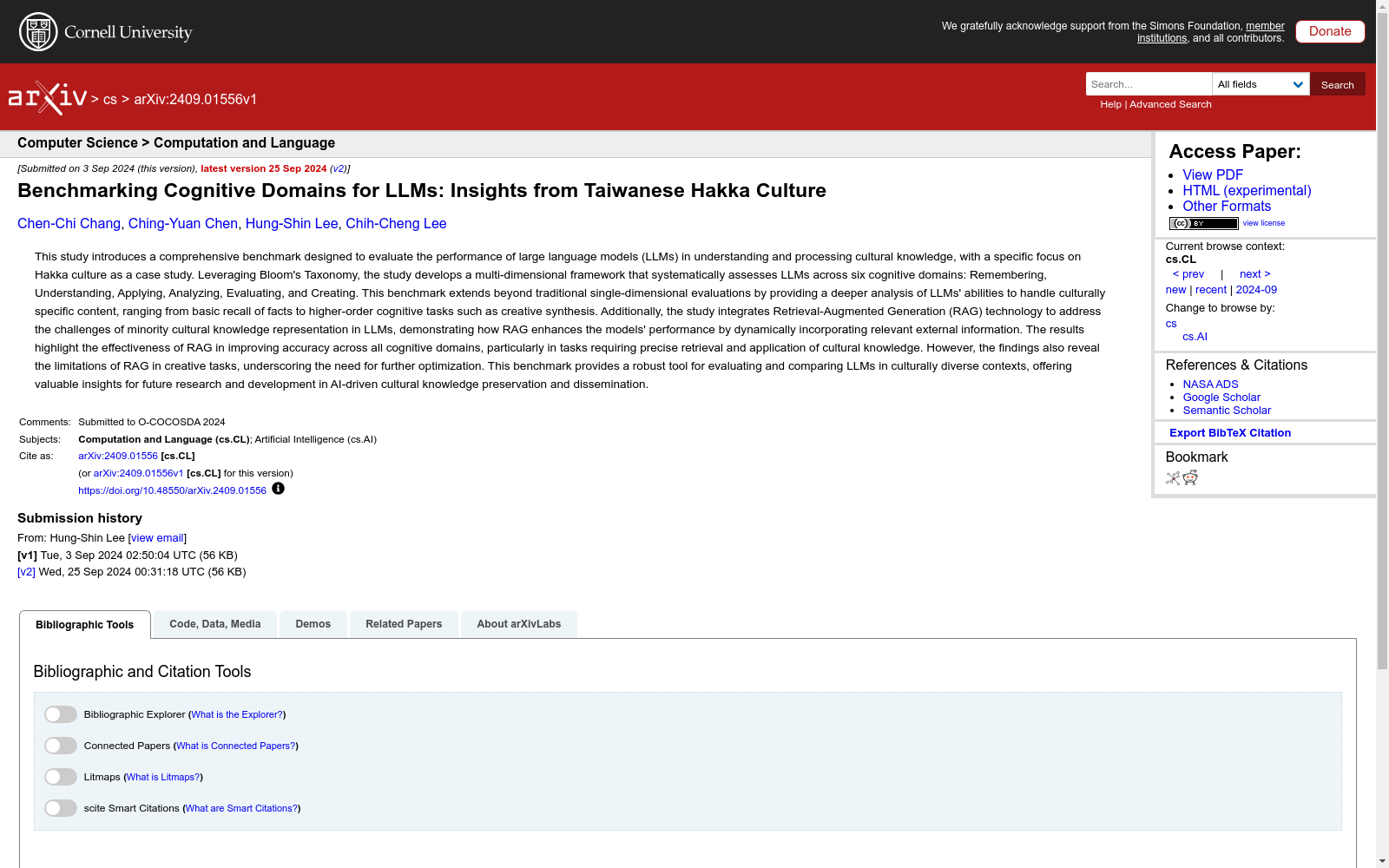Open the new listings link

tap(1175, 290)
